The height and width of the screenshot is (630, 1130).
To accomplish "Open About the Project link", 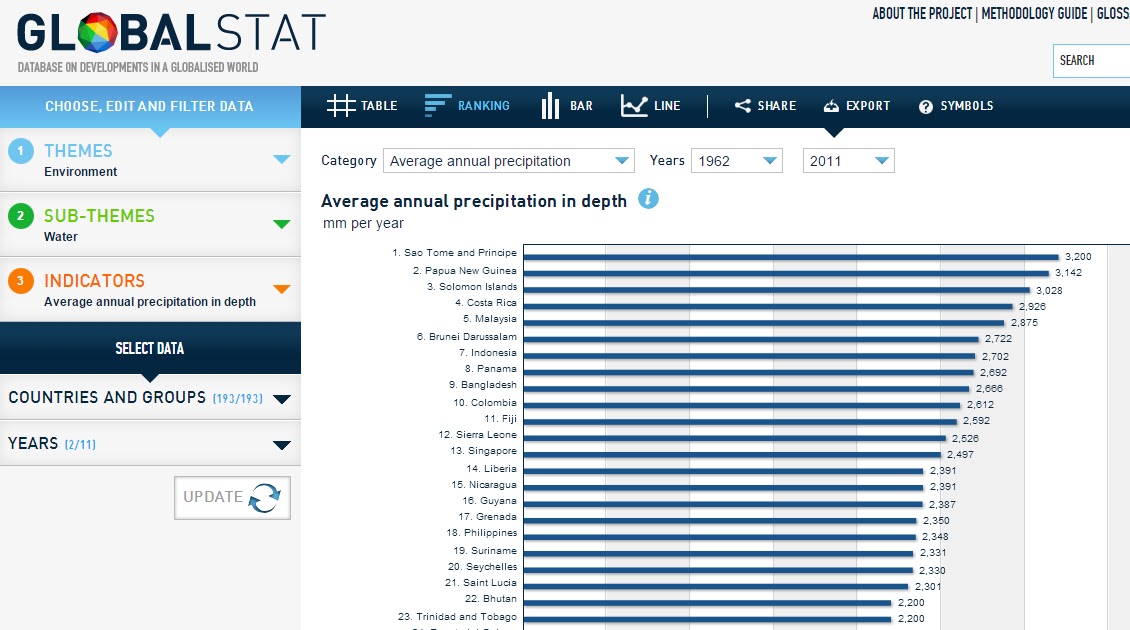I will [x=922, y=14].
